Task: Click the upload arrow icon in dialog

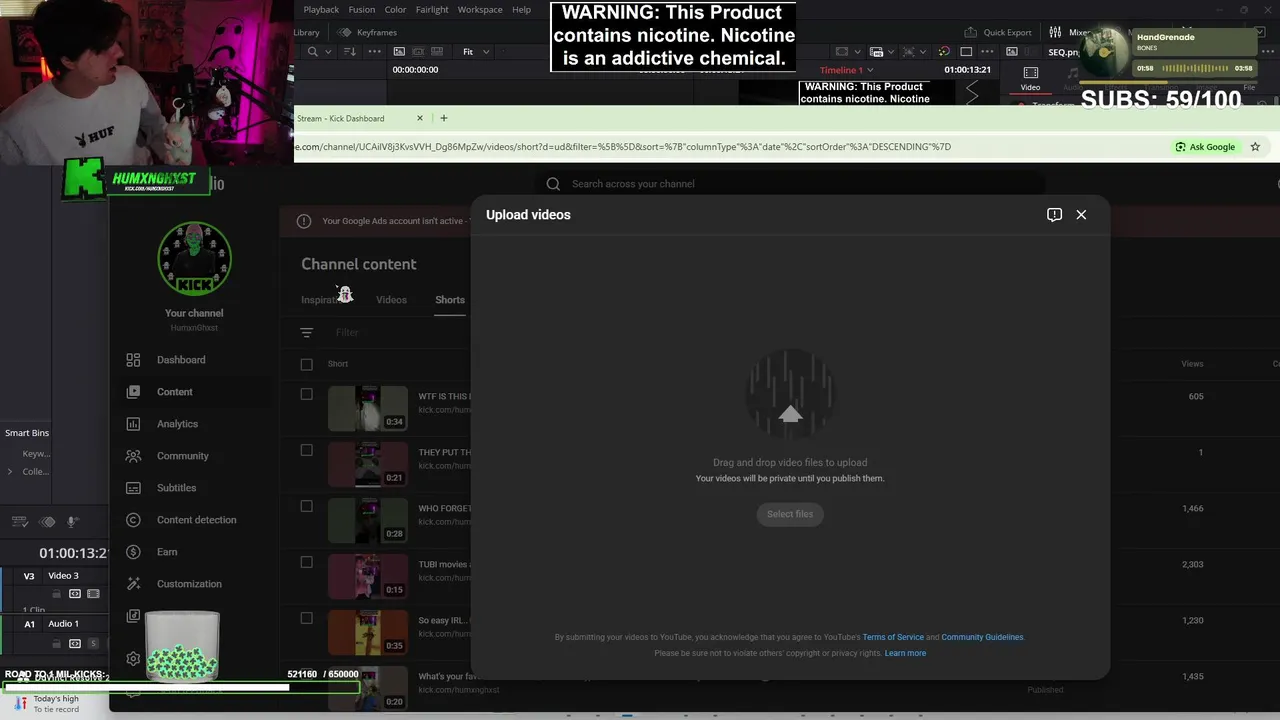Action: (790, 415)
